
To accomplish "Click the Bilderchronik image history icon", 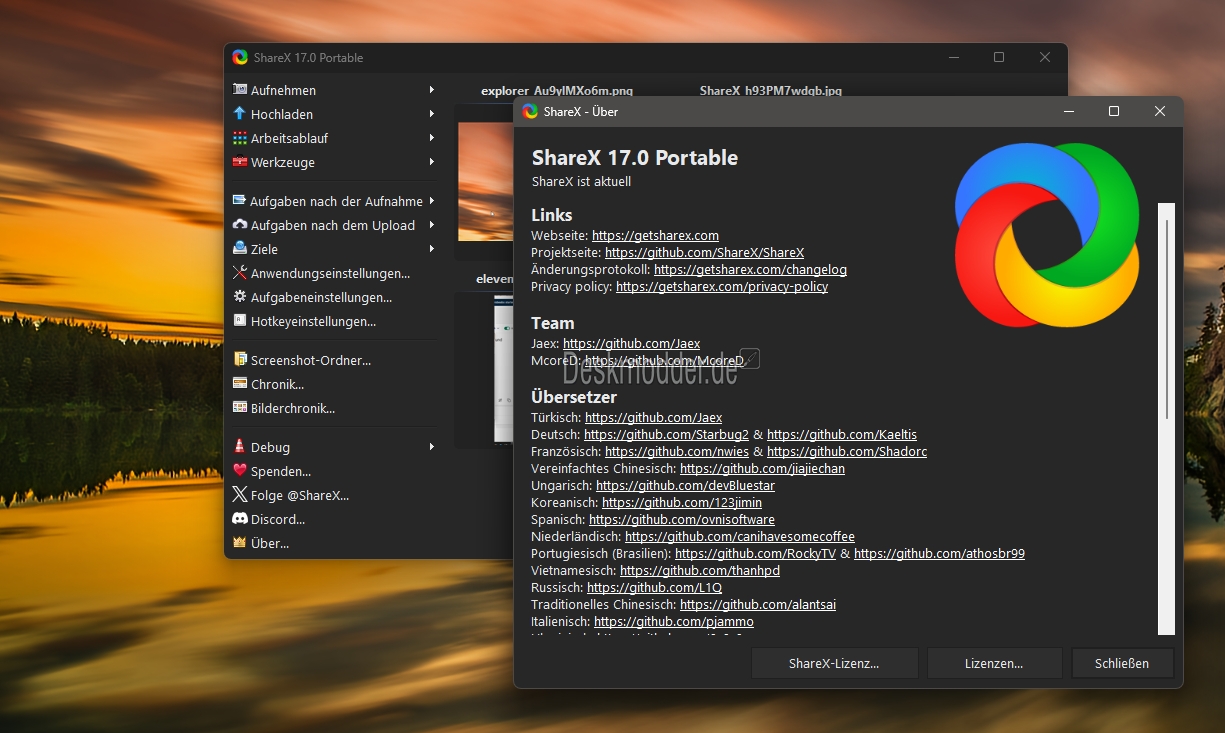I will coord(240,408).
